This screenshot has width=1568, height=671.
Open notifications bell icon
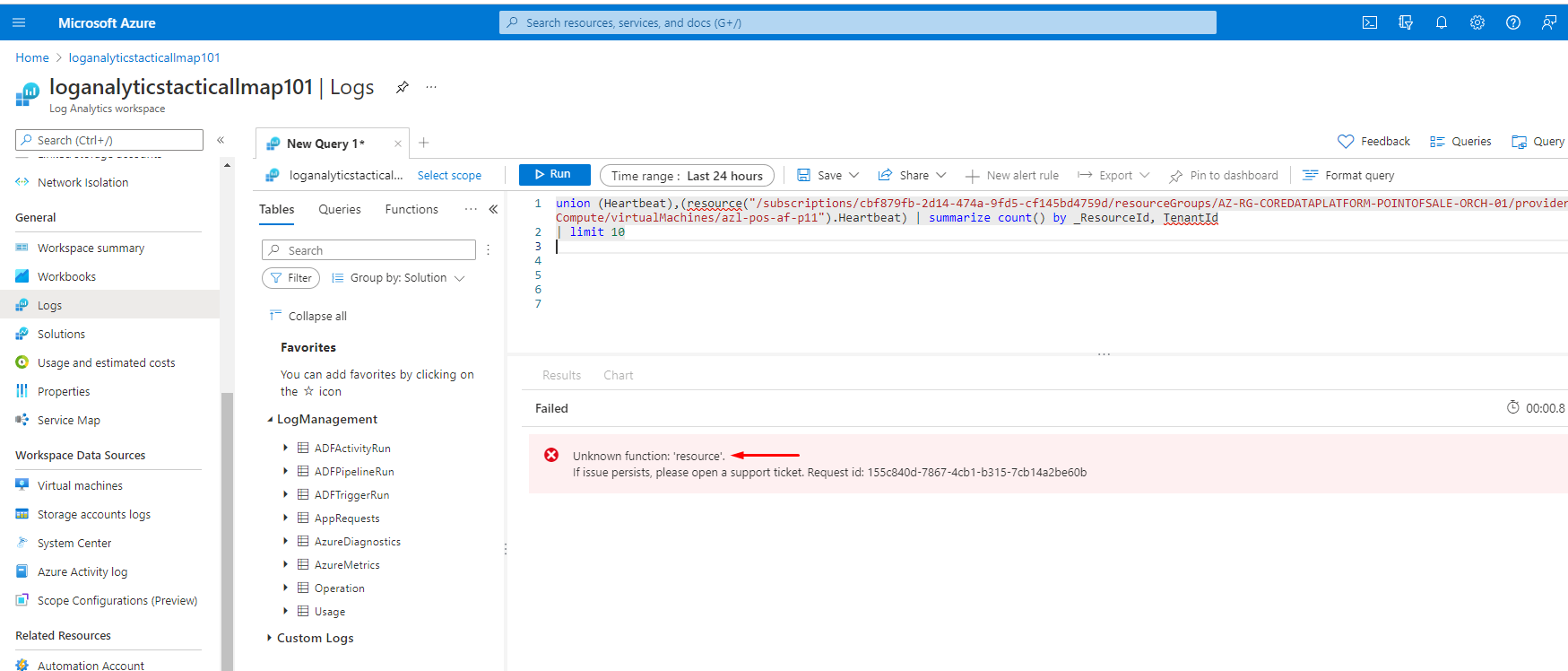(x=1442, y=22)
